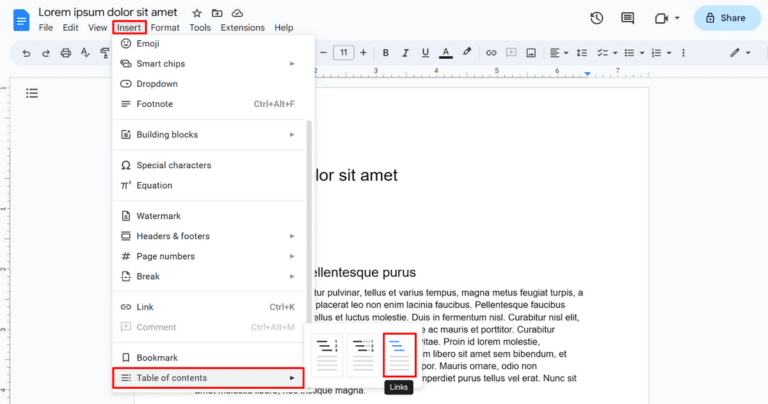This screenshot has height=404, width=768.
Task: Open bulleted list dropdown
Action: (634, 53)
